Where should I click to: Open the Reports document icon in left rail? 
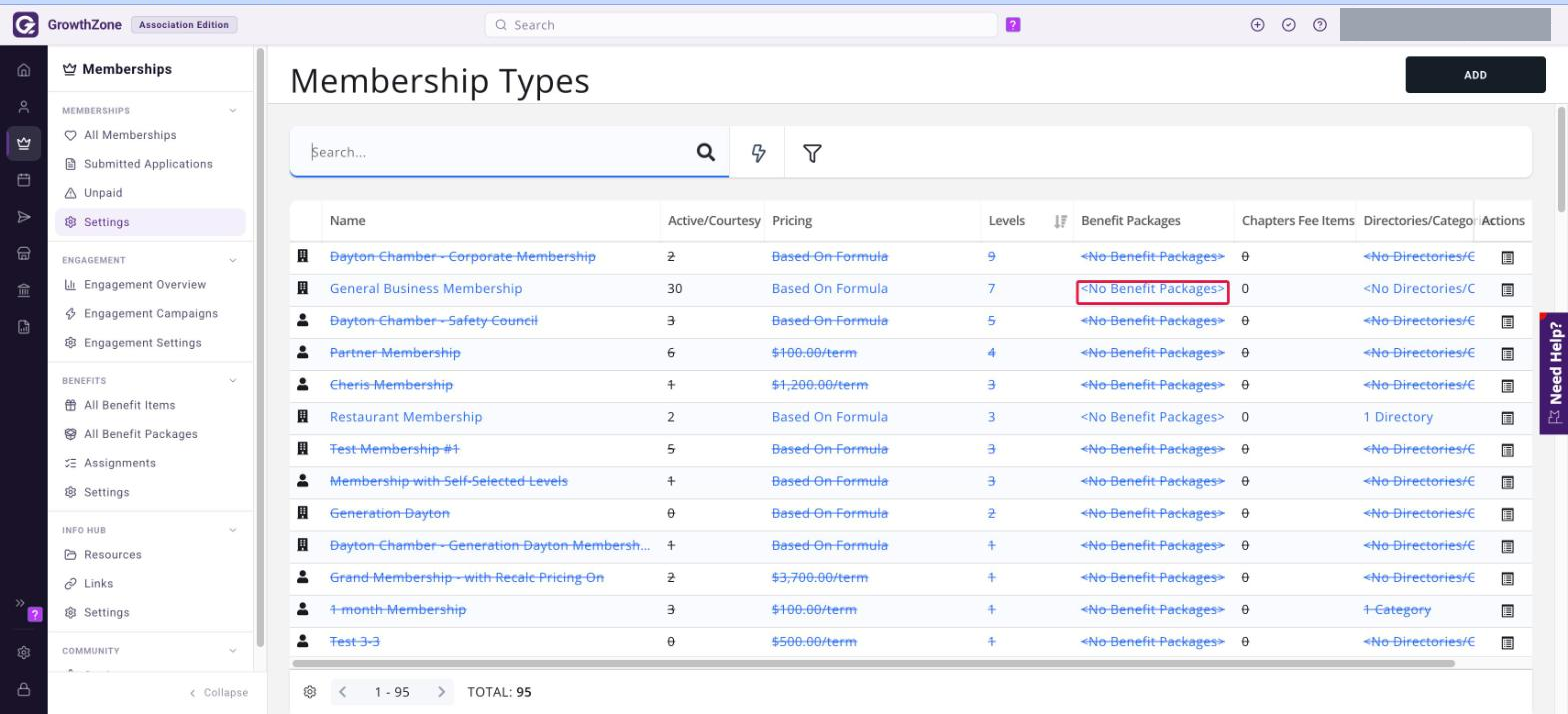click(x=24, y=327)
